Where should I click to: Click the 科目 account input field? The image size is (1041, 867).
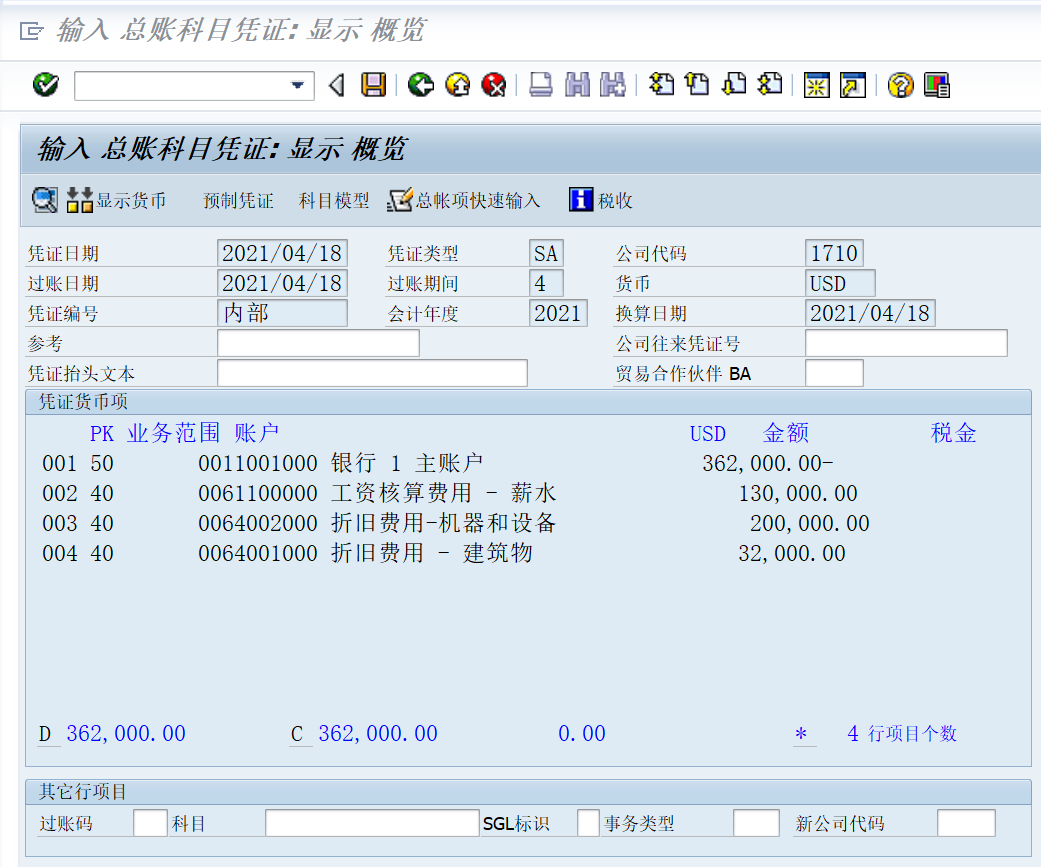tap(372, 823)
